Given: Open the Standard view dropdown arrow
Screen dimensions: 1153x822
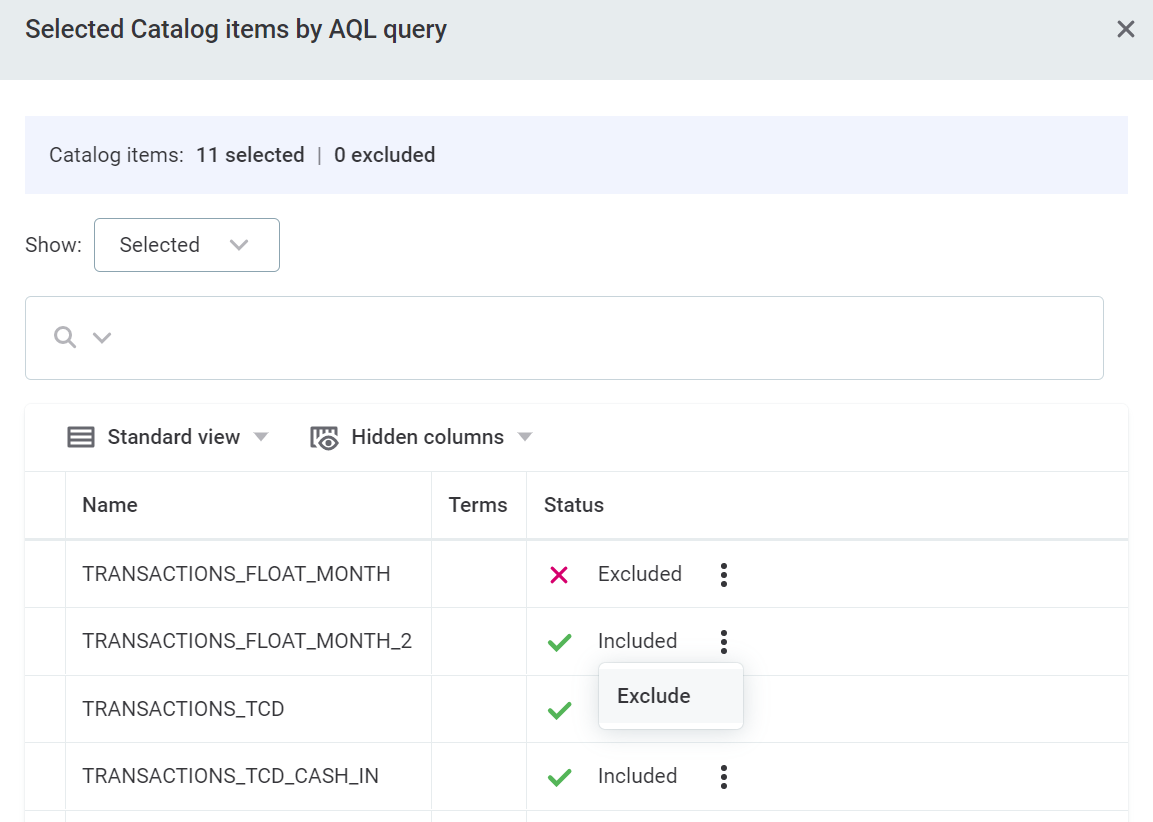Looking at the screenshot, I should point(261,437).
